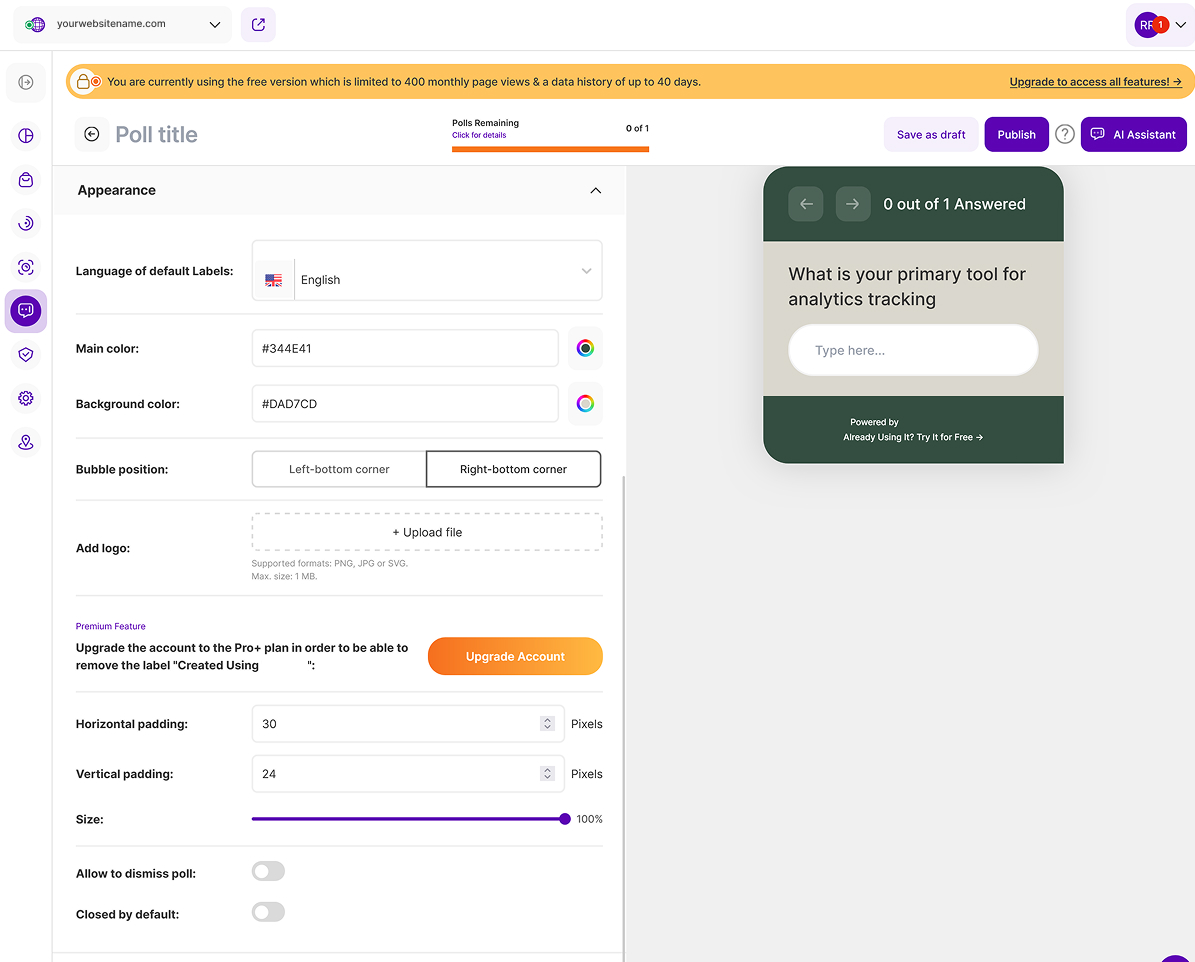Click the Poll title heading field
The width and height of the screenshot is (1195, 962).
[156, 134]
